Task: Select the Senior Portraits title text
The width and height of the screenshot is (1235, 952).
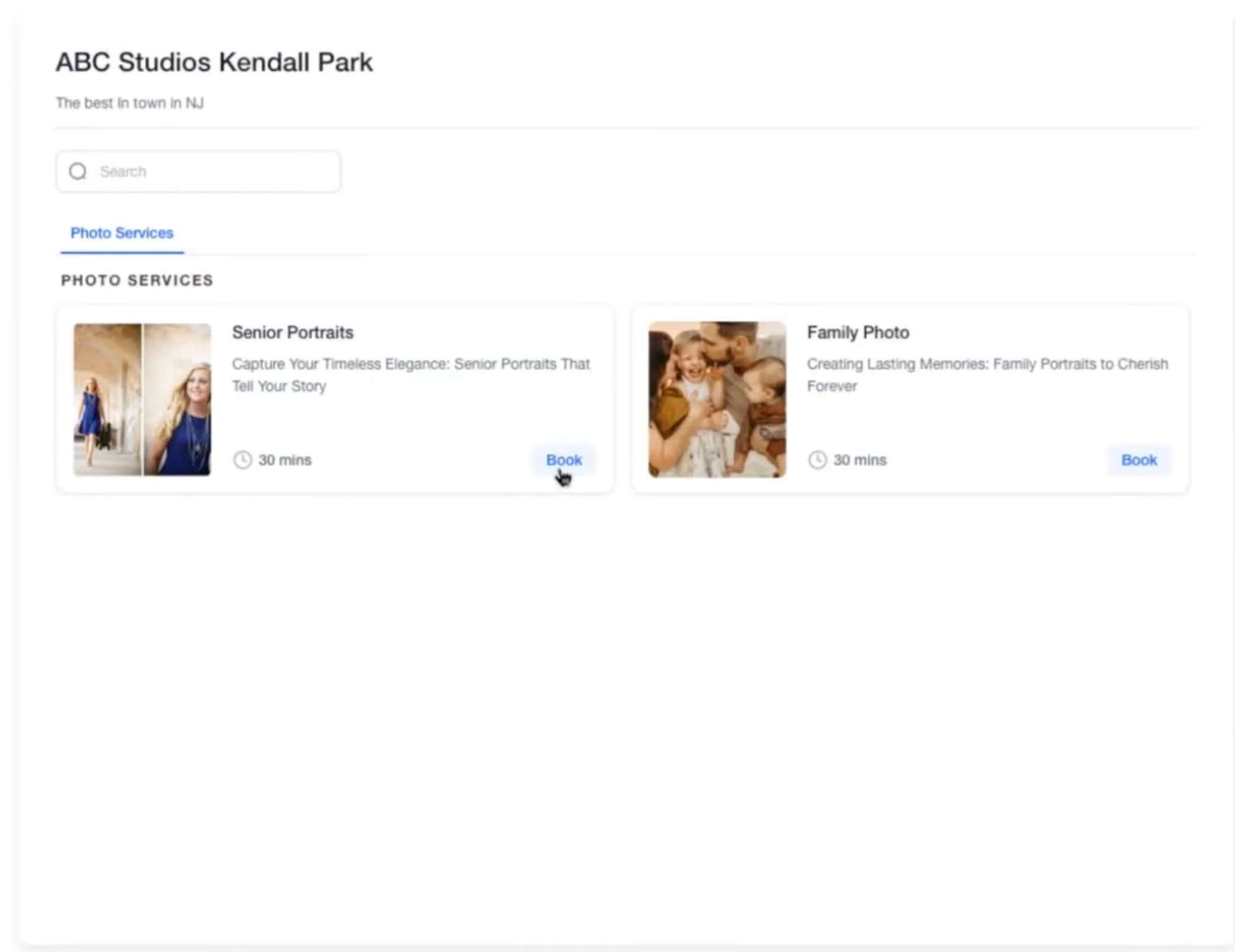Action: 292,332
